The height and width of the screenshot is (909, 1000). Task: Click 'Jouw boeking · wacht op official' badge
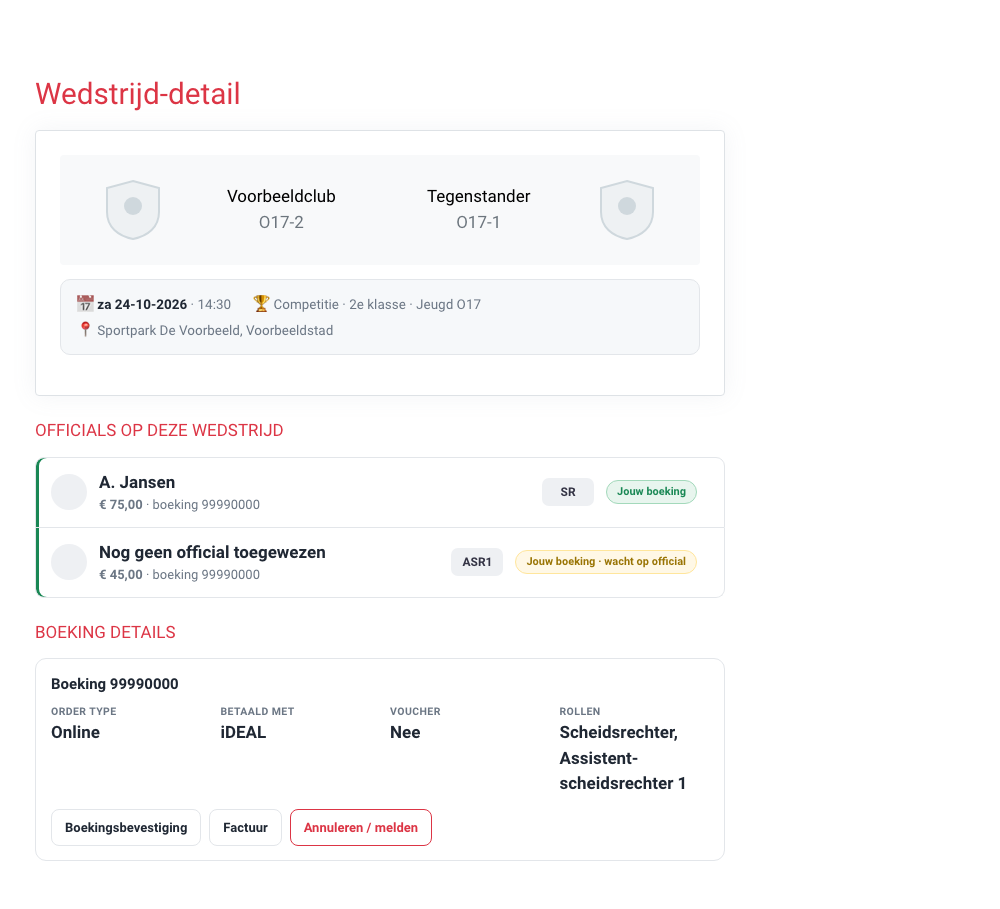tap(606, 562)
